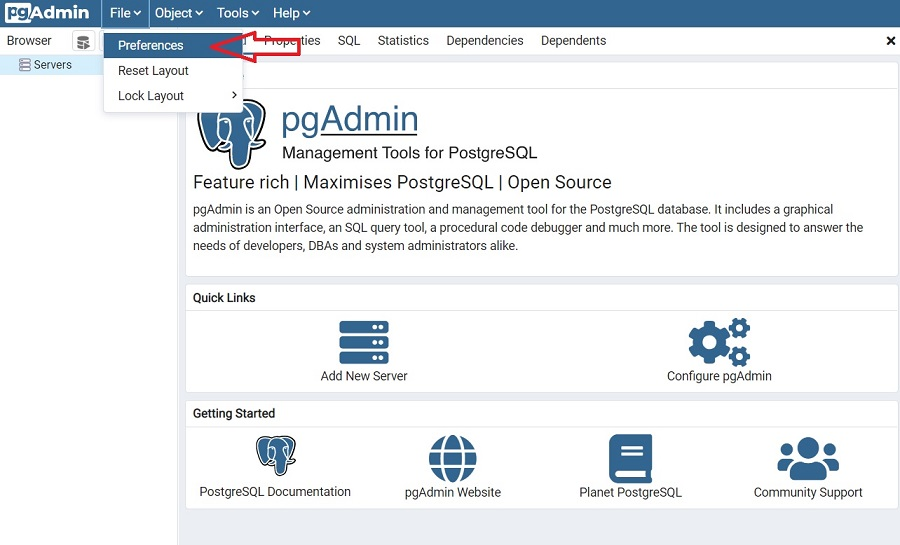Viewport: 900px width, 545px height.
Task: Open the Help menu
Action: point(291,13)
